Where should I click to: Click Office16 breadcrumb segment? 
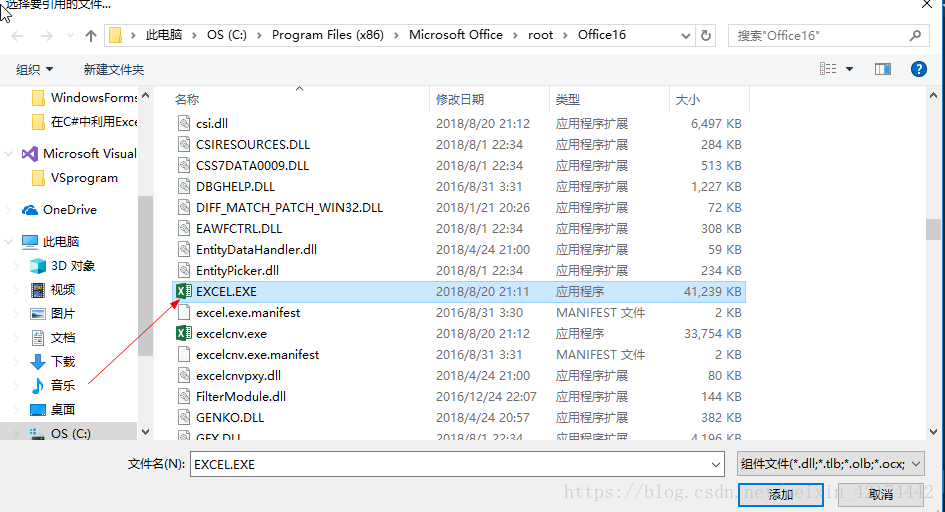pos(601,35)
